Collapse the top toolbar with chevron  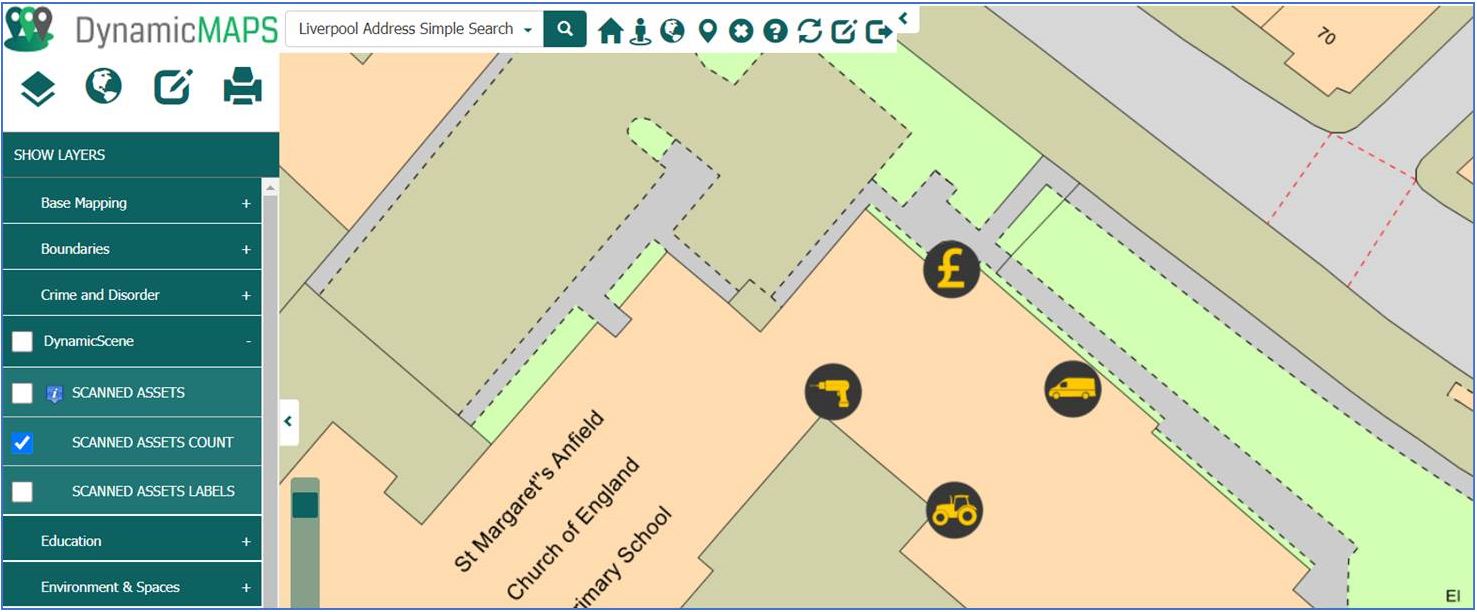(x=903, y=18)
